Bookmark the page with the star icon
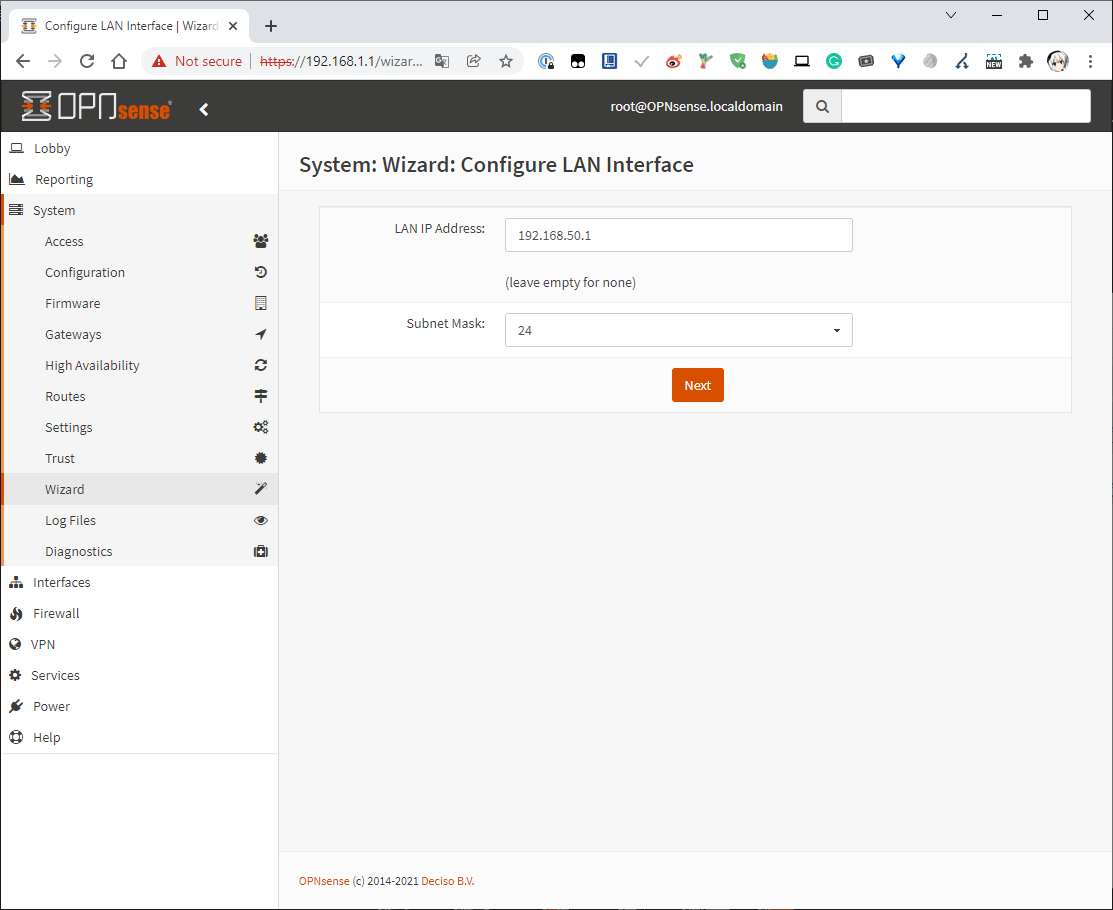This screenshot has width=1113, height=910. point(506,61)
